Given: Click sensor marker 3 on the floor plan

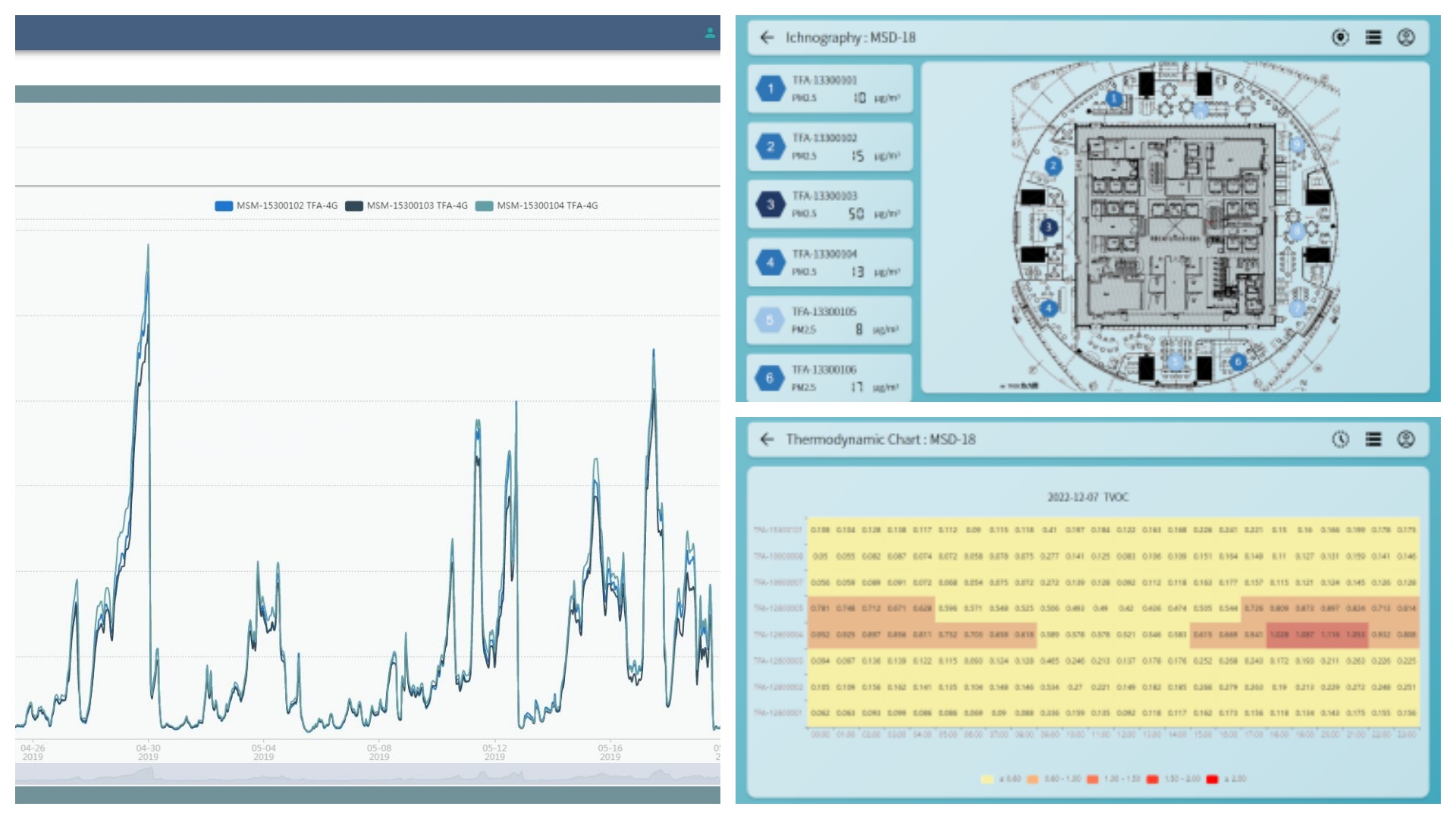Looking at the screenshot, I should pos(1048,227).
